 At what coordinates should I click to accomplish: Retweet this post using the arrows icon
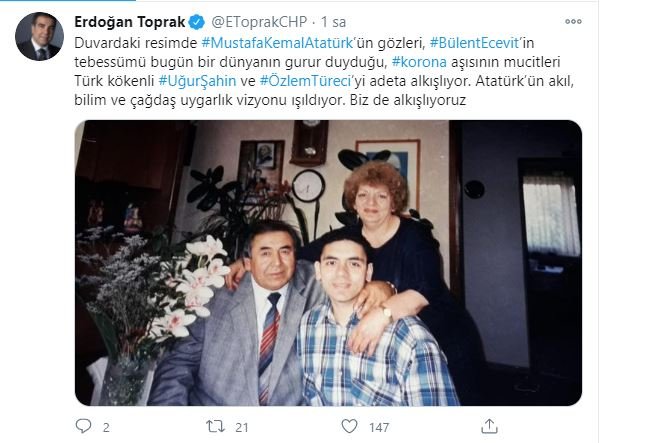(215, 426)
